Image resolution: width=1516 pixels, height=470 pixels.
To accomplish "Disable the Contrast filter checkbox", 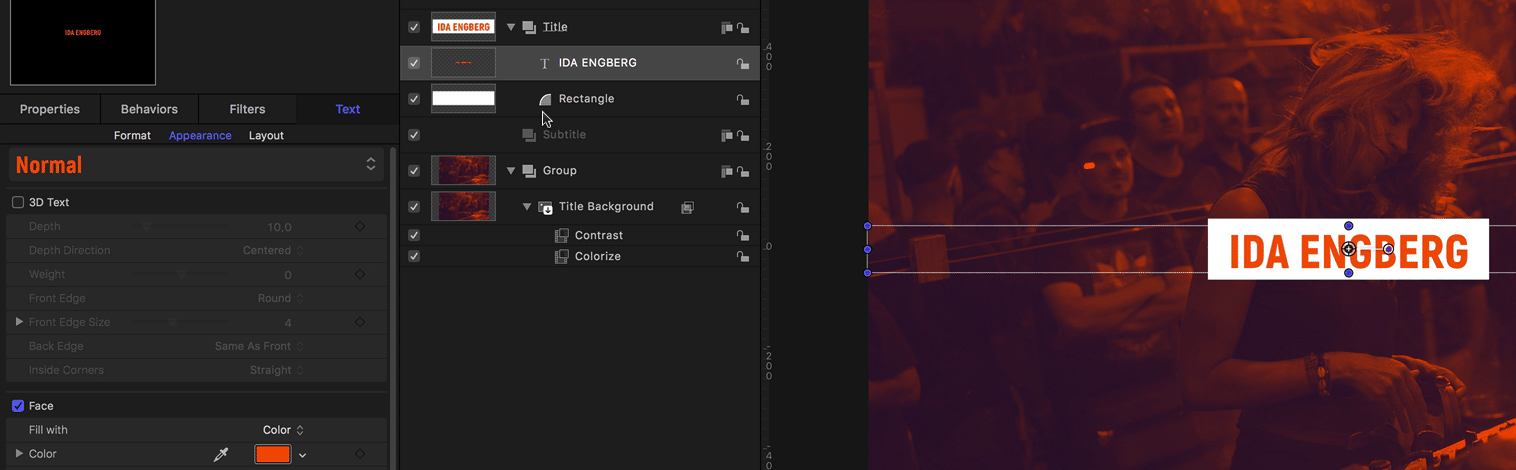I will pos(414,236).
